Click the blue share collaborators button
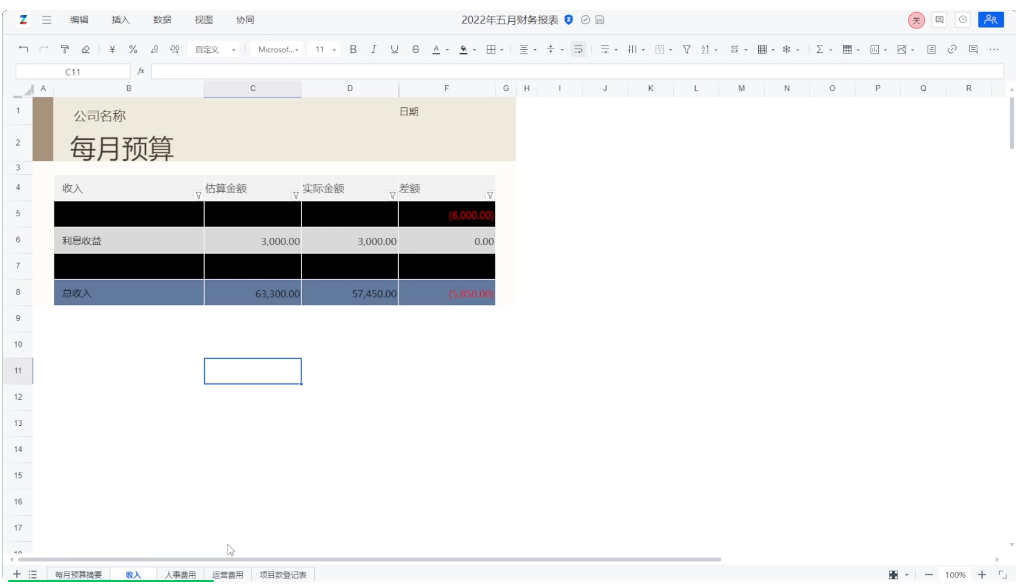The width and height of the screenshot is (1016, 584). coord(990,20)
